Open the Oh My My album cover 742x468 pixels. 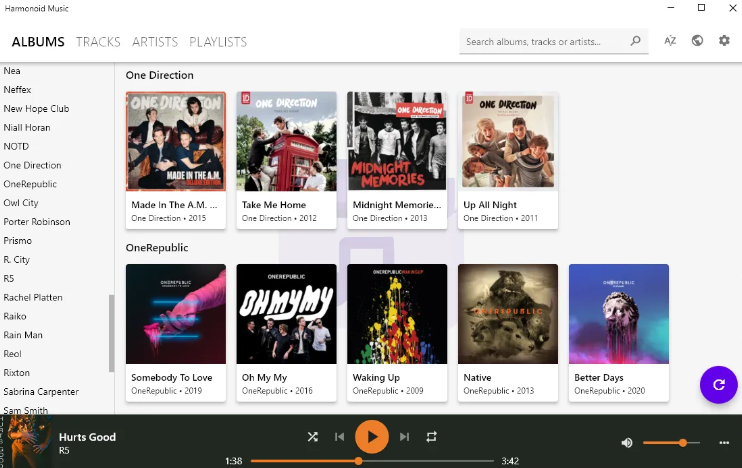pyautogui.click(x=286, y=313)
